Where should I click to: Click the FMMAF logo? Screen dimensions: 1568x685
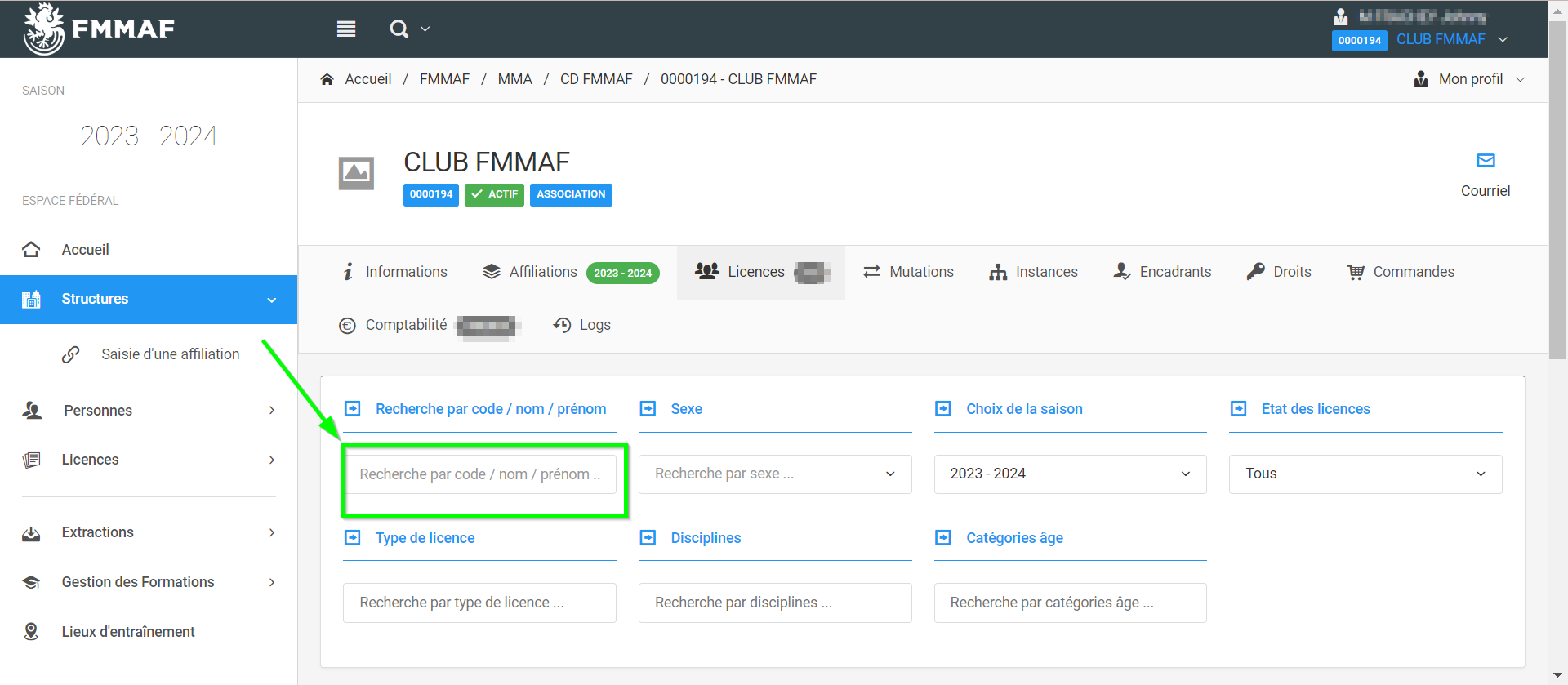tap(99, 29)
